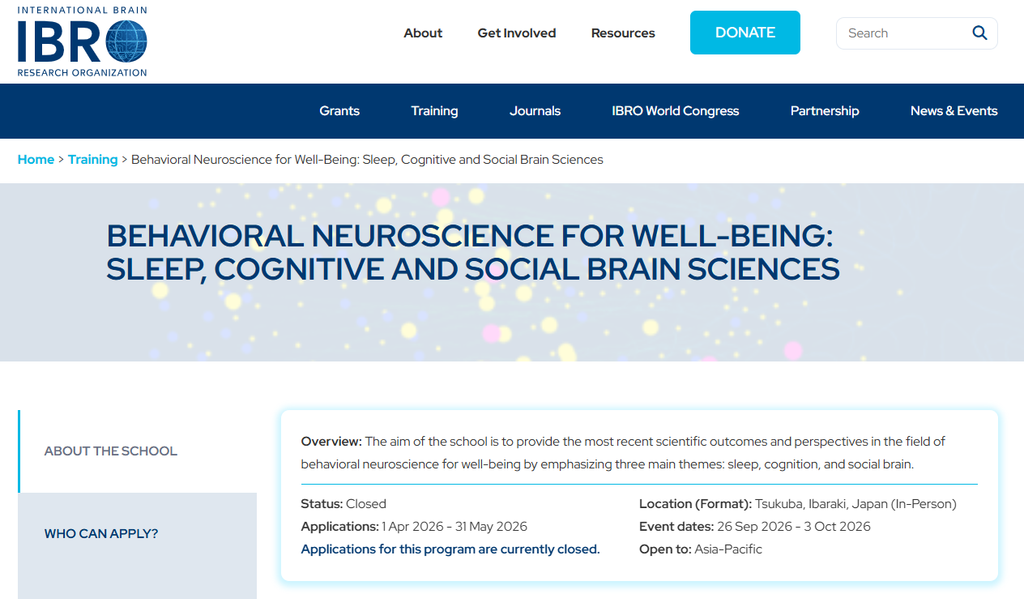Go to IBRO World Congress
The height and width of the screenshot is (599, 1024).
675,111
